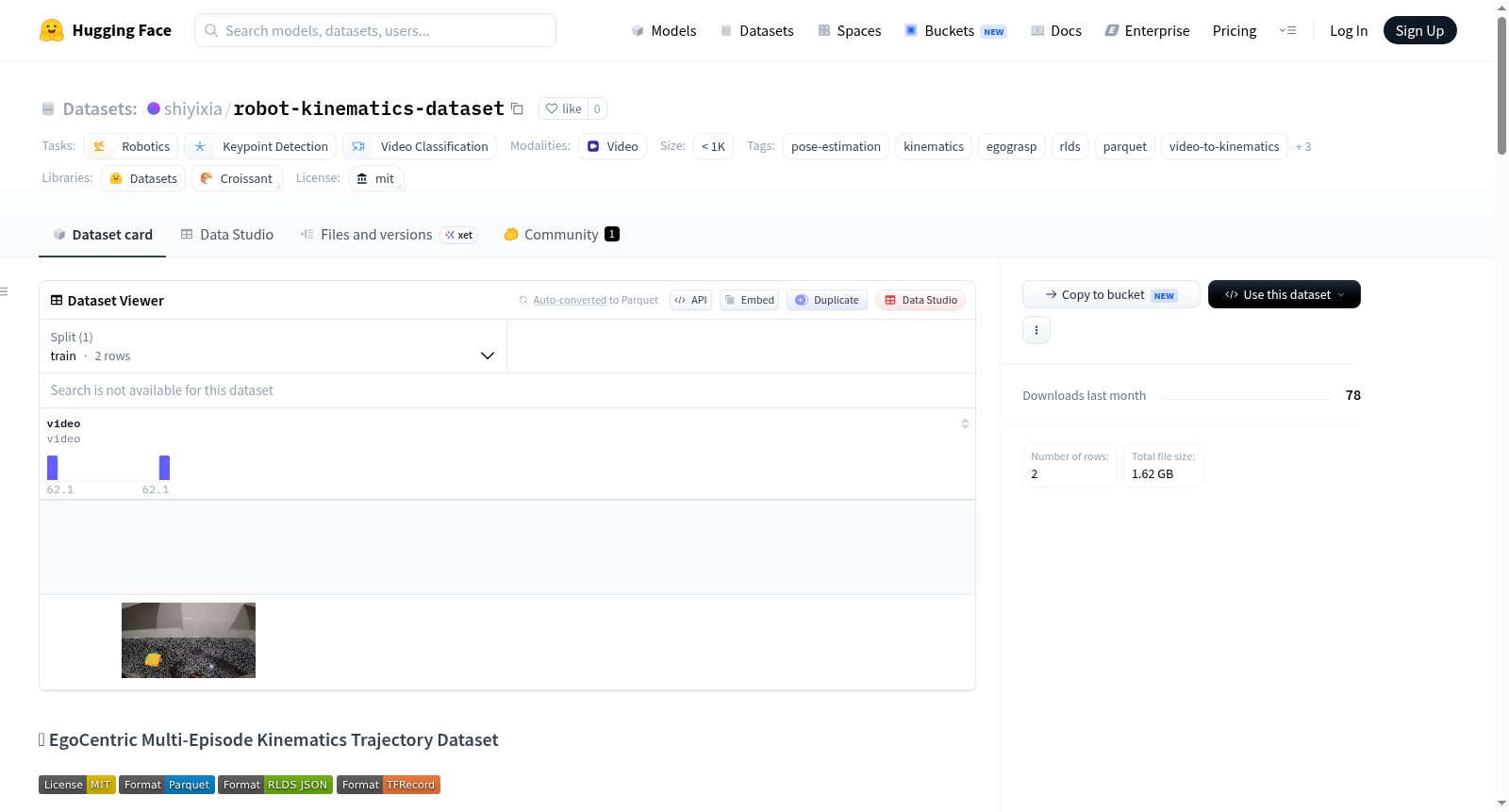The image size is (1509, 812).
Task: Open the Community tab
Action: [x=561, y=235]
